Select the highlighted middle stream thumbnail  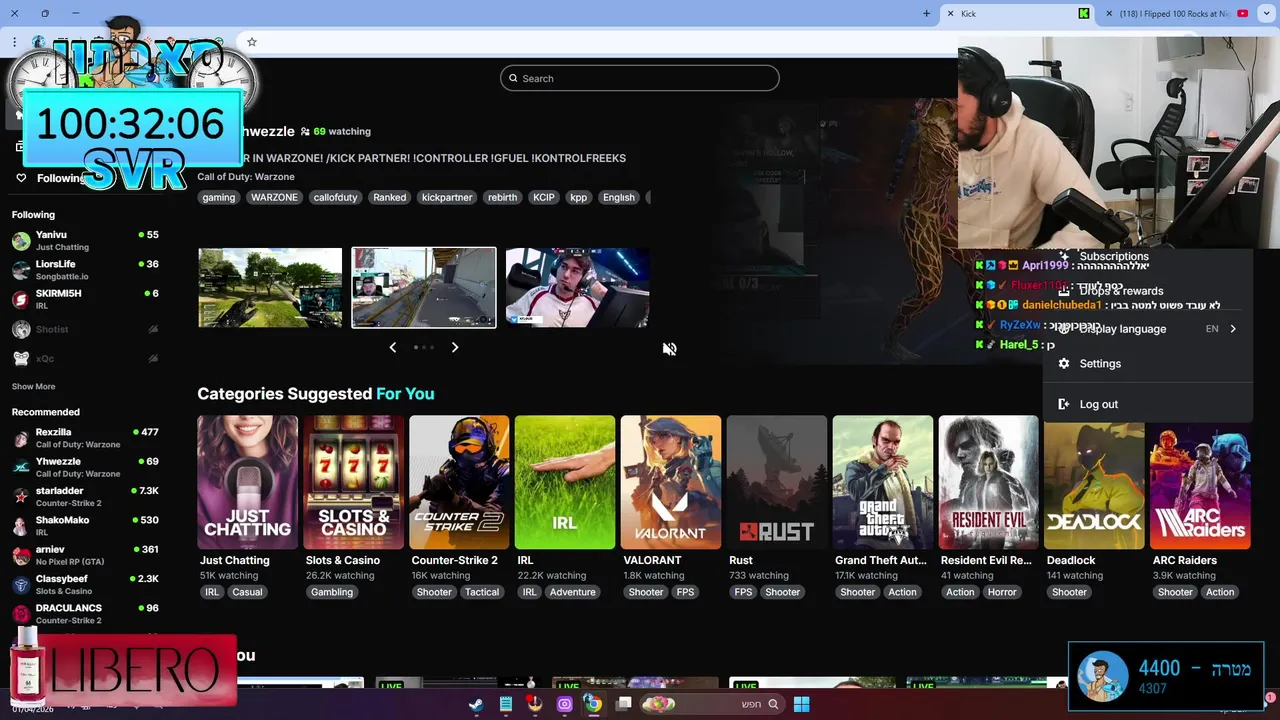pyautogui.click(x=424, y=288)
